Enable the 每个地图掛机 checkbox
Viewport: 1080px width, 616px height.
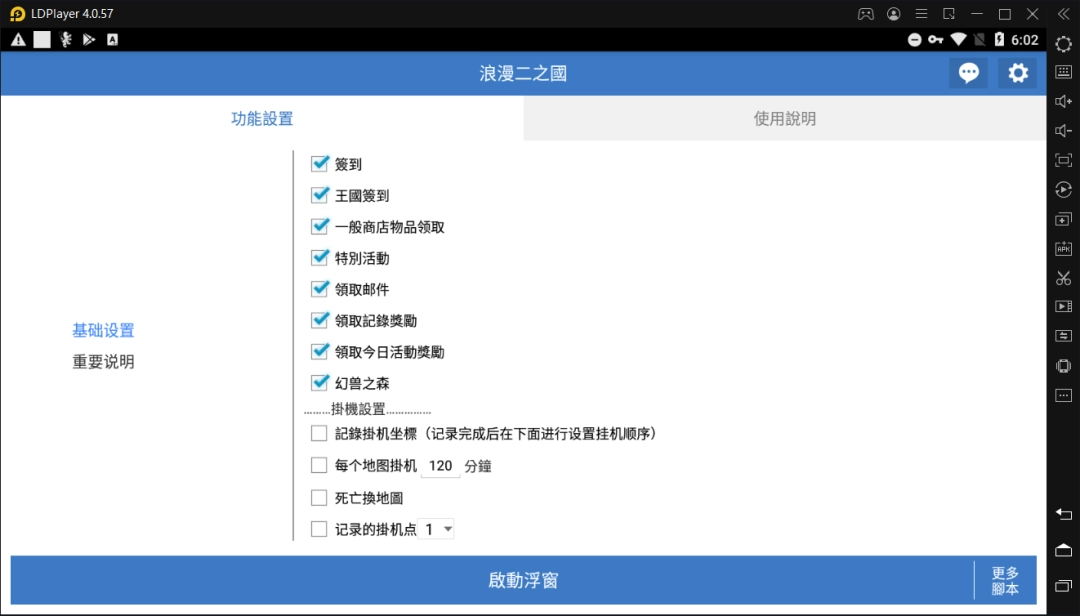[319, 465]
